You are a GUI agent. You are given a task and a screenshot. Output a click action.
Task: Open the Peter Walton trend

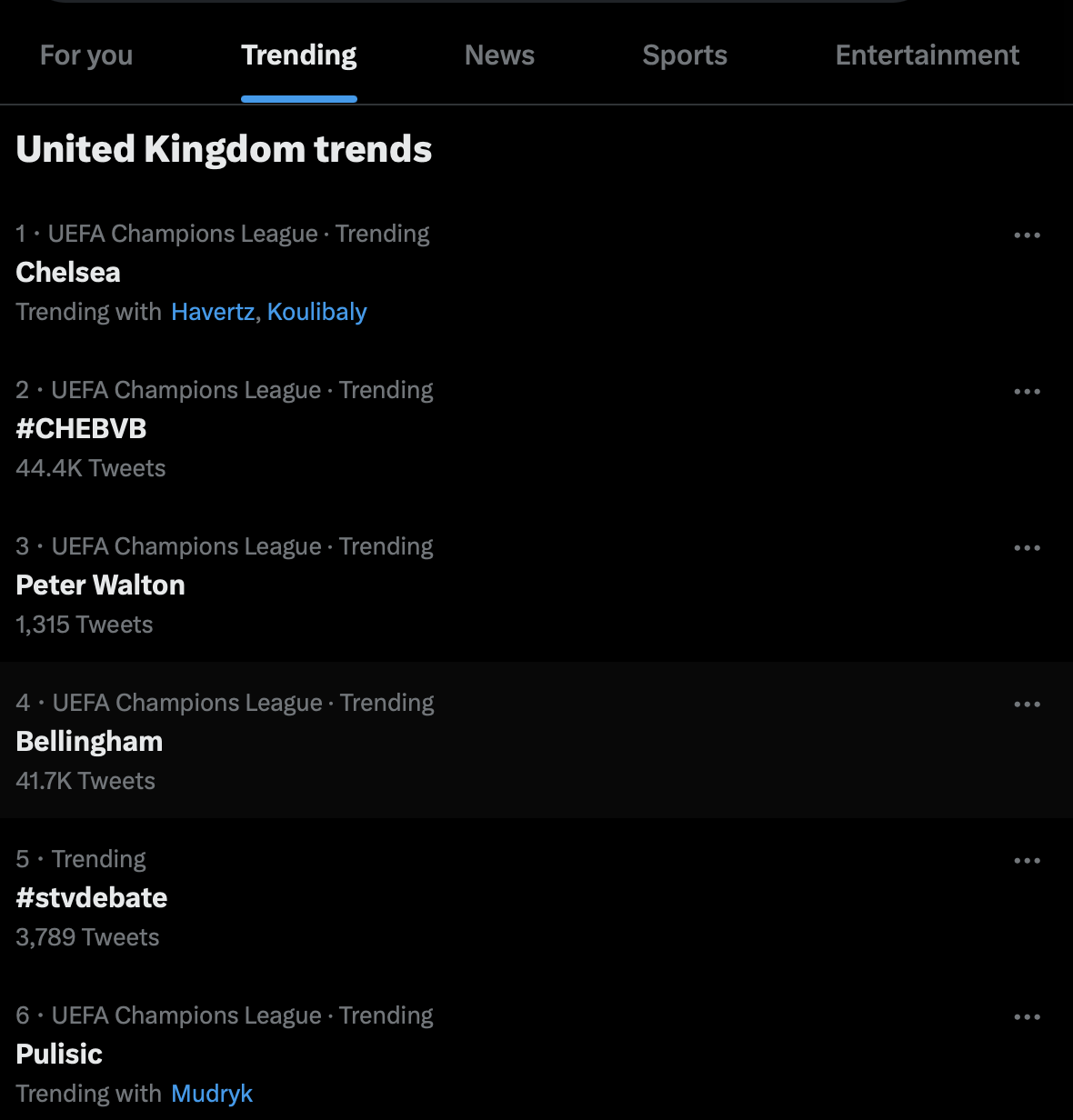(x=100, y=585)
